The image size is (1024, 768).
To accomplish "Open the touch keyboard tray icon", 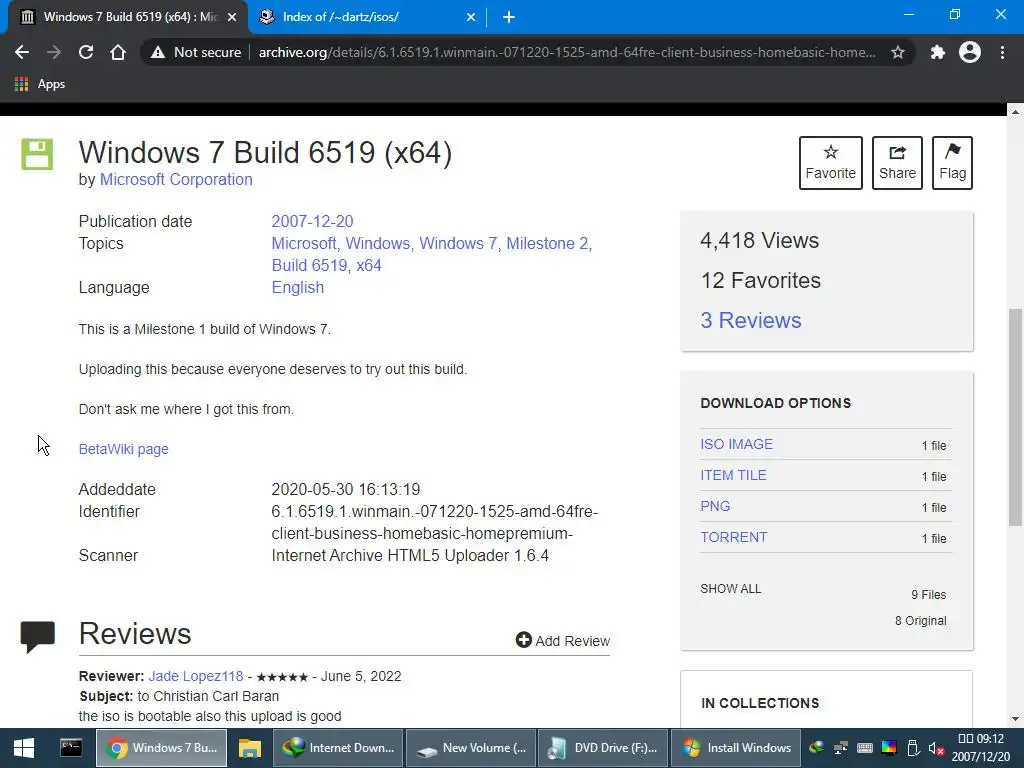I will pos(865,748).
